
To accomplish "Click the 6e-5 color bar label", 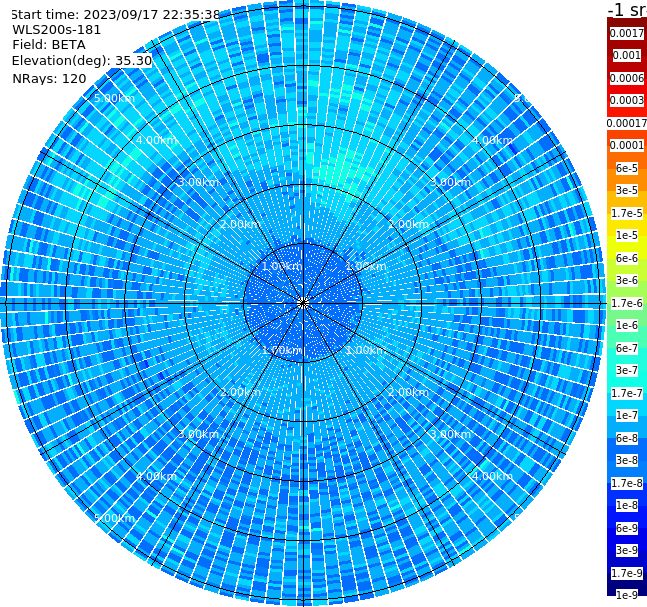I will pos(627,168).
